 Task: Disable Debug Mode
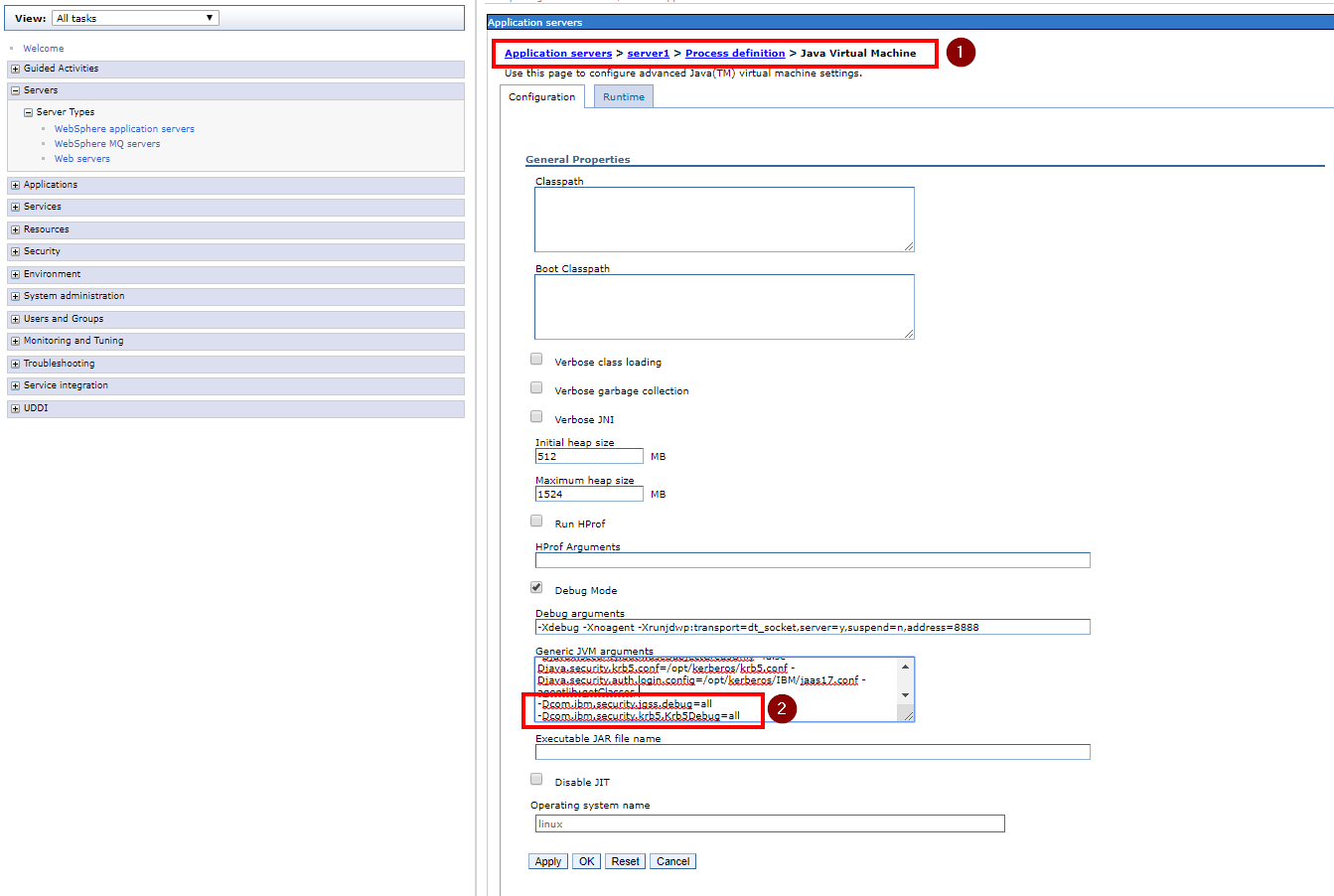coord(536,586)
